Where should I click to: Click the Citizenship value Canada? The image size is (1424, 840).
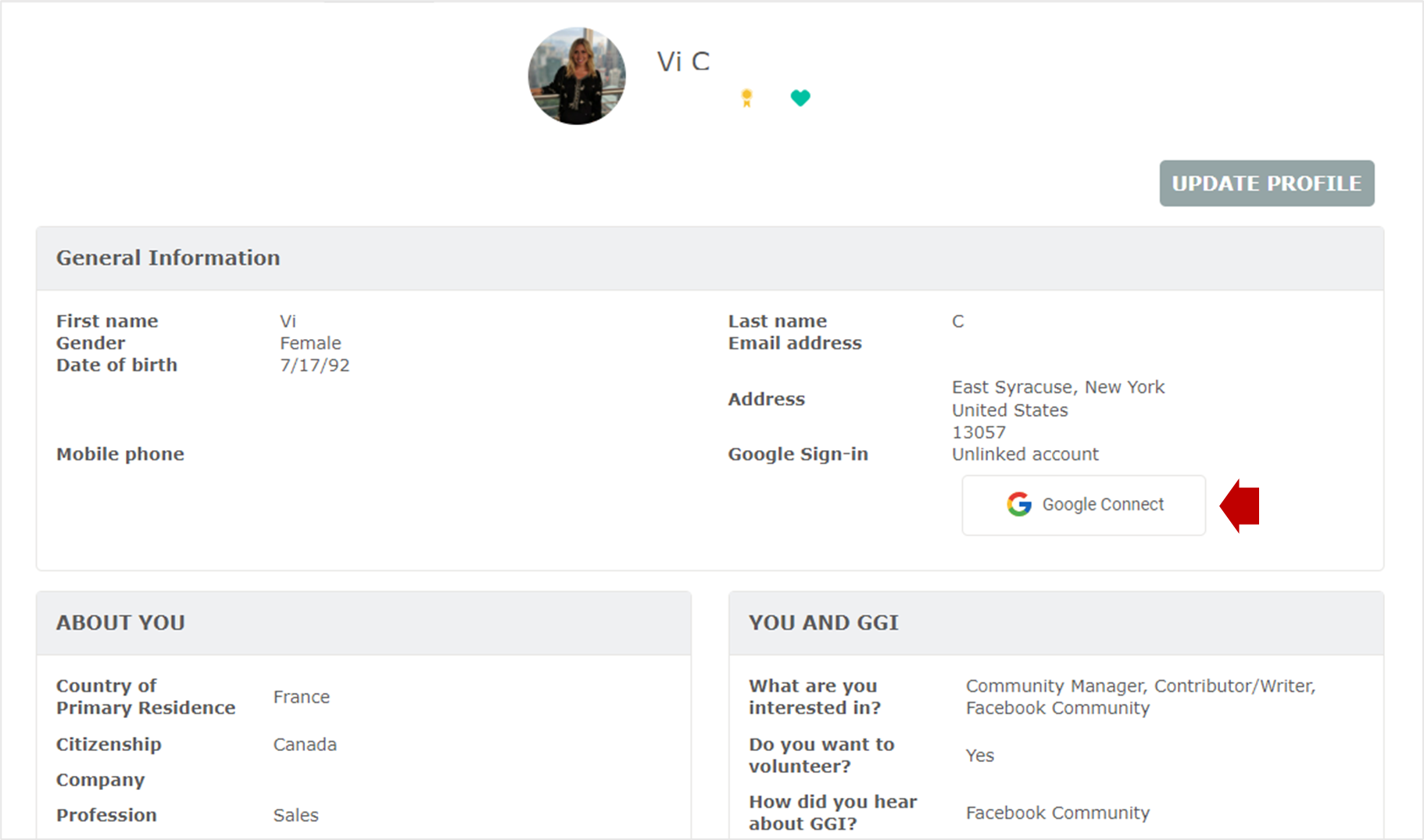(x=305, y=745)
